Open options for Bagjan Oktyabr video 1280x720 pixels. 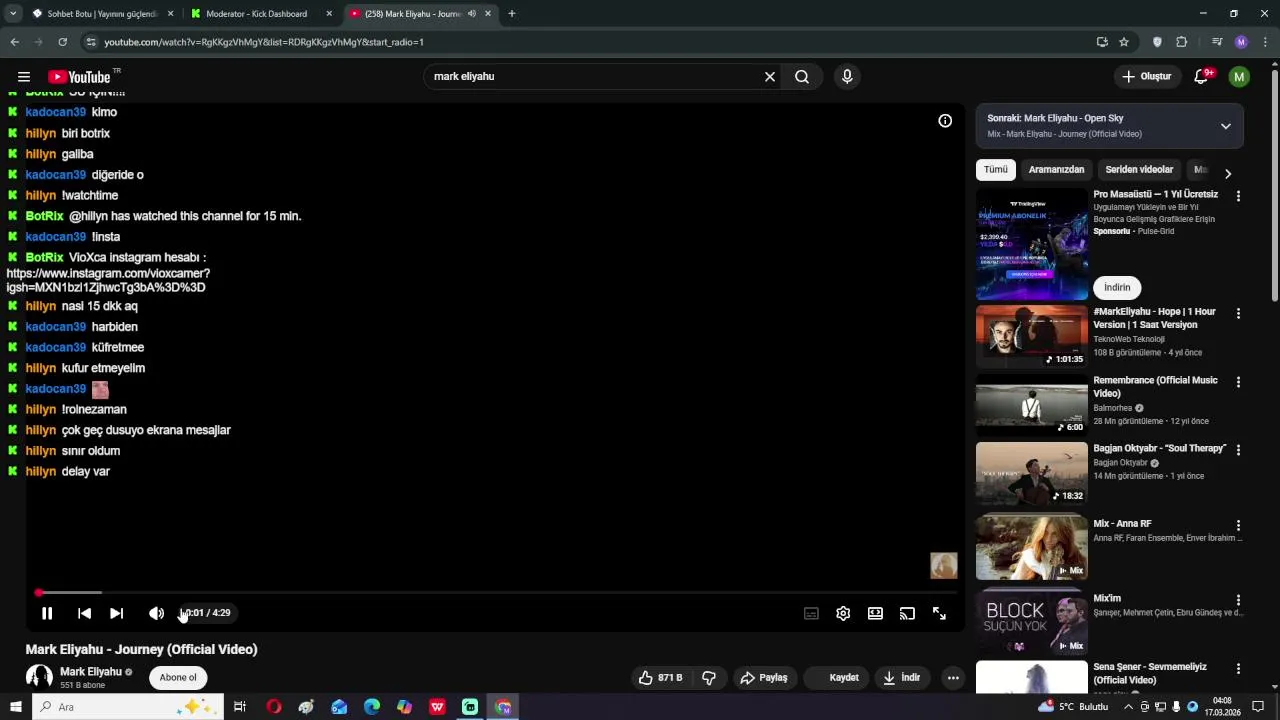(1238, 450)
